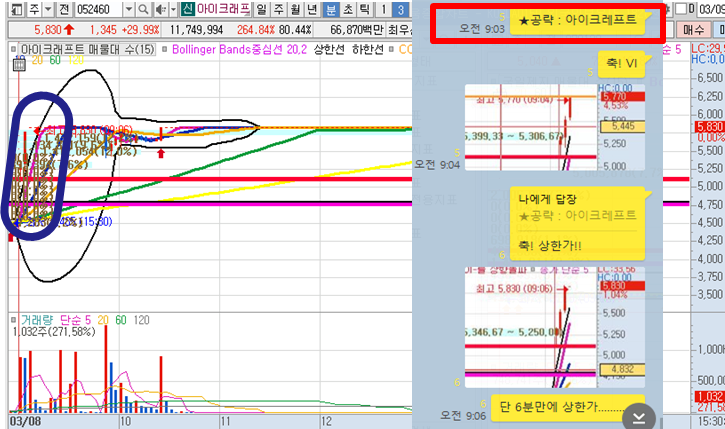Click the 오전 9:04 message timestamp
Image resolution: width=725 pixels, height=429 pixels.
point(437,165)
